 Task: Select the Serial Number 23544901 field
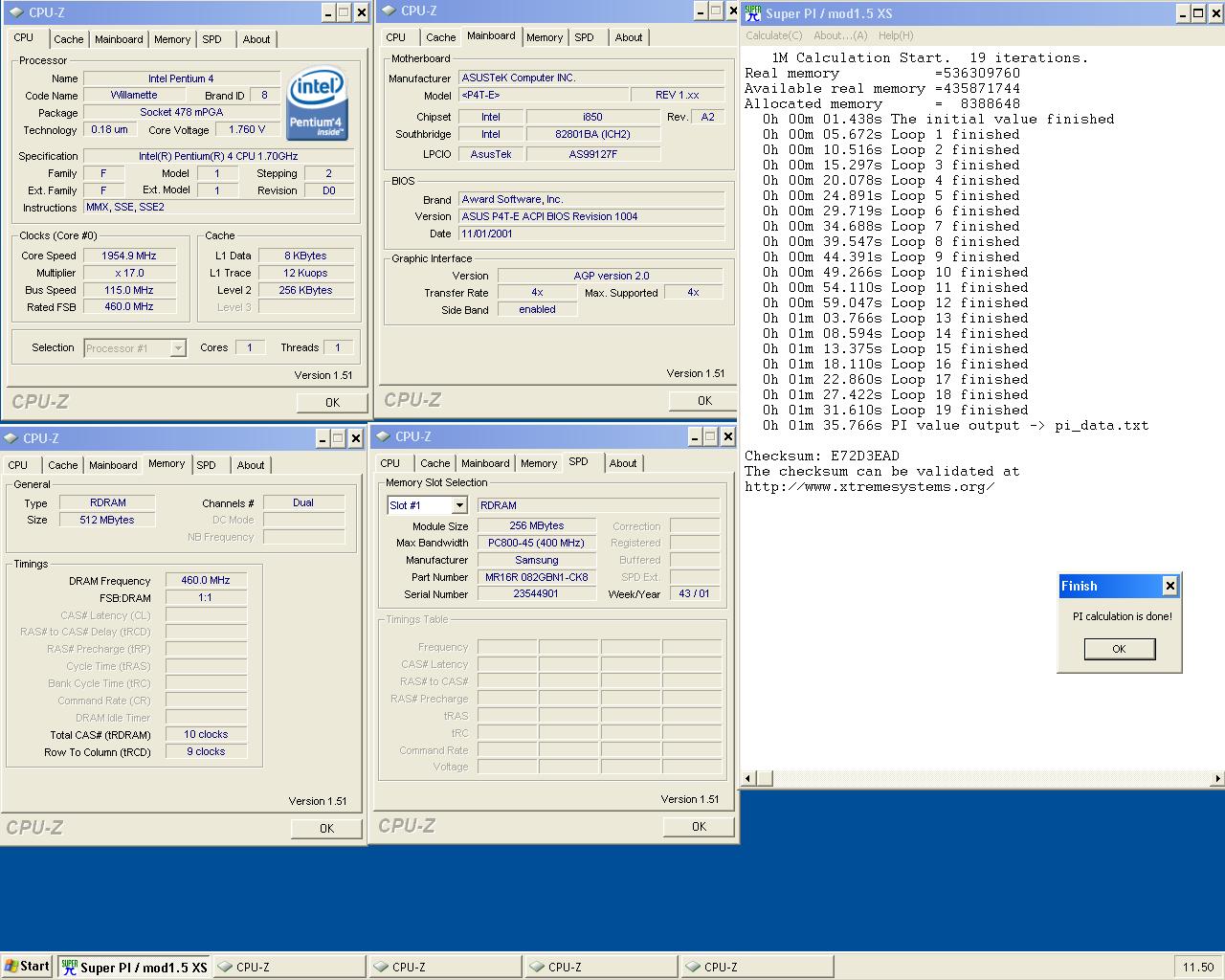(536, 594)
